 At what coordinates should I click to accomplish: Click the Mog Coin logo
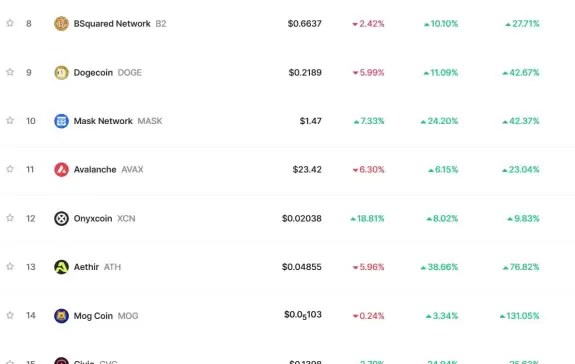coord(61,316)
